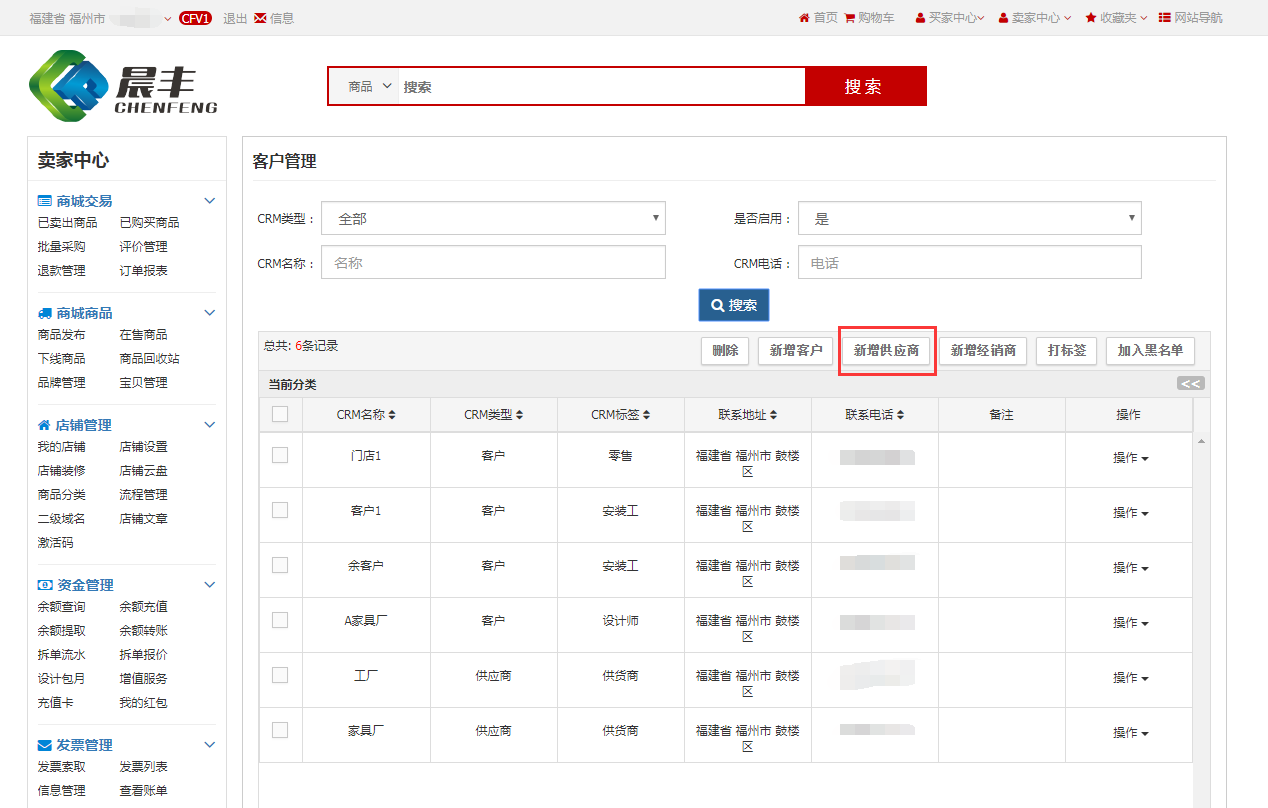Toggle the select-all checkbox in table header
This screenshot has width=1268, height=808.
280,414
